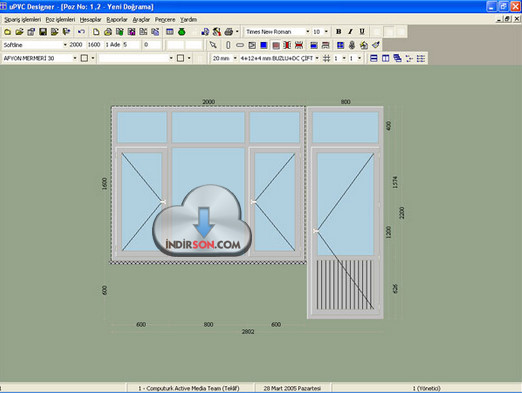Click the locked yellow page icon

point(108,32)
